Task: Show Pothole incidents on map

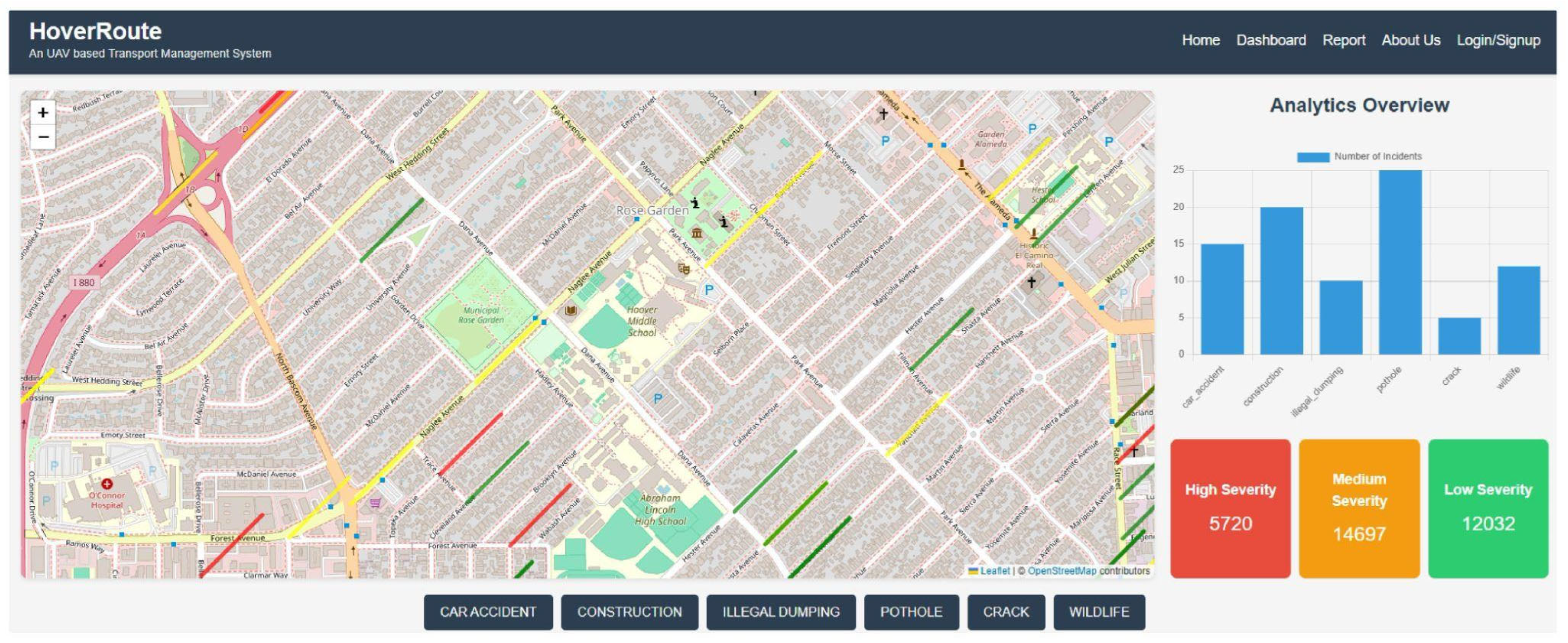Action: [x=911, y=612]
